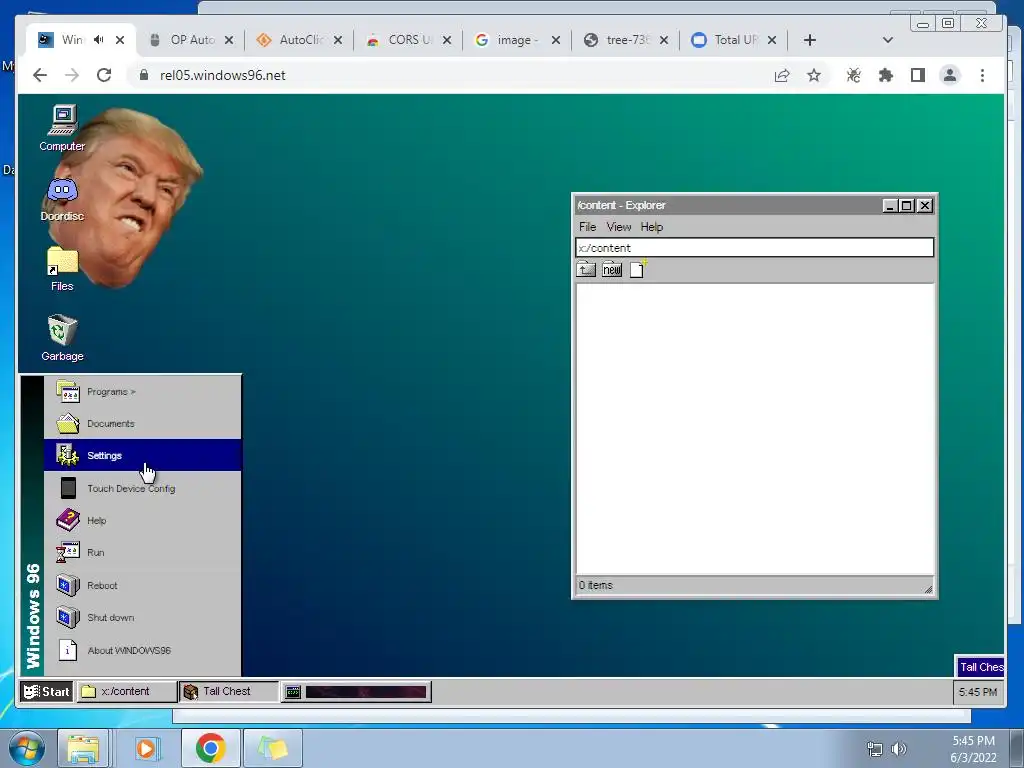This screenshot has height=768, width=1024.
Task: Mute the Win tab audio icon
Action: point(99,40)
